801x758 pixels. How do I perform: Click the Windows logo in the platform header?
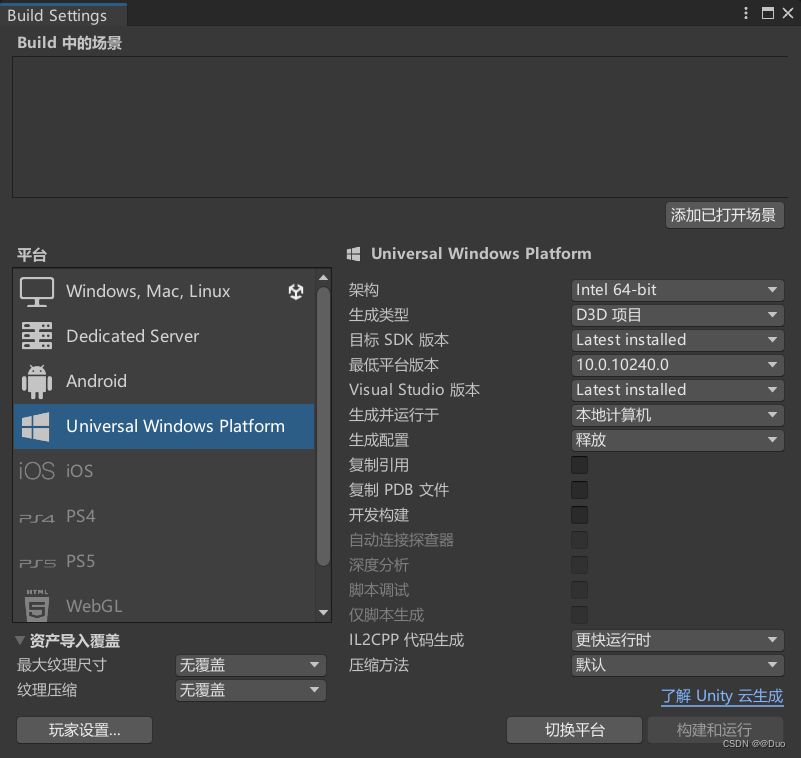354,254
